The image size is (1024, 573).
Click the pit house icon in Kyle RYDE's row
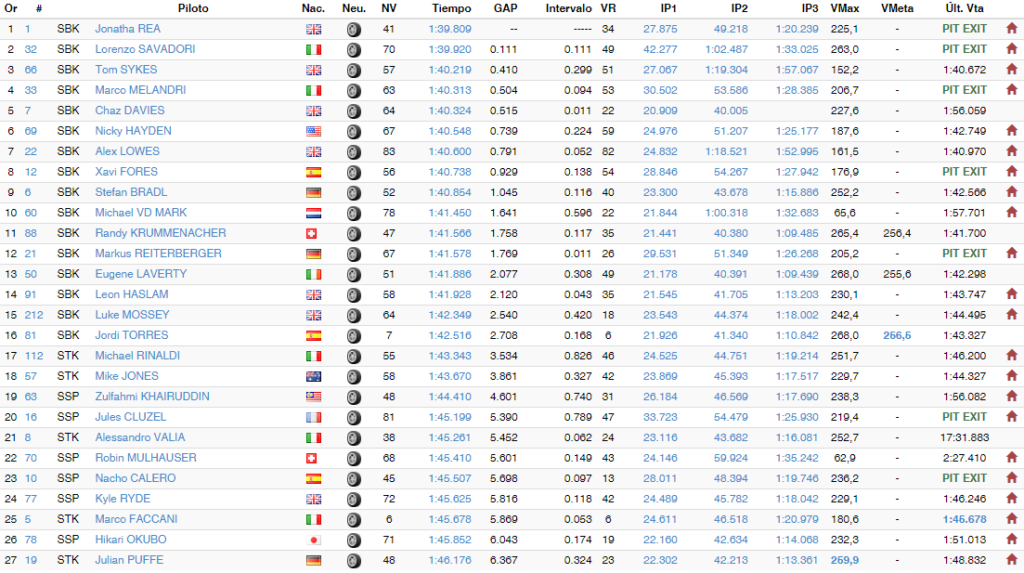tap(1012, 499)
